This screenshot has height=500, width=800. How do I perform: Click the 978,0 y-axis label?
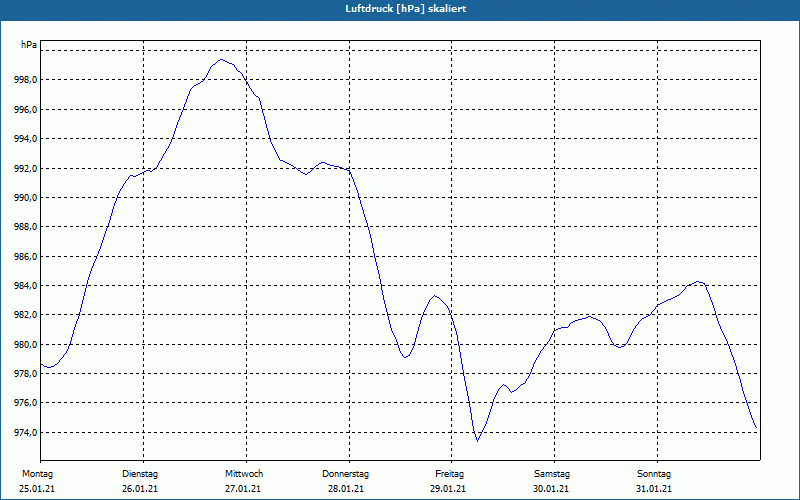tap(26, 374)
